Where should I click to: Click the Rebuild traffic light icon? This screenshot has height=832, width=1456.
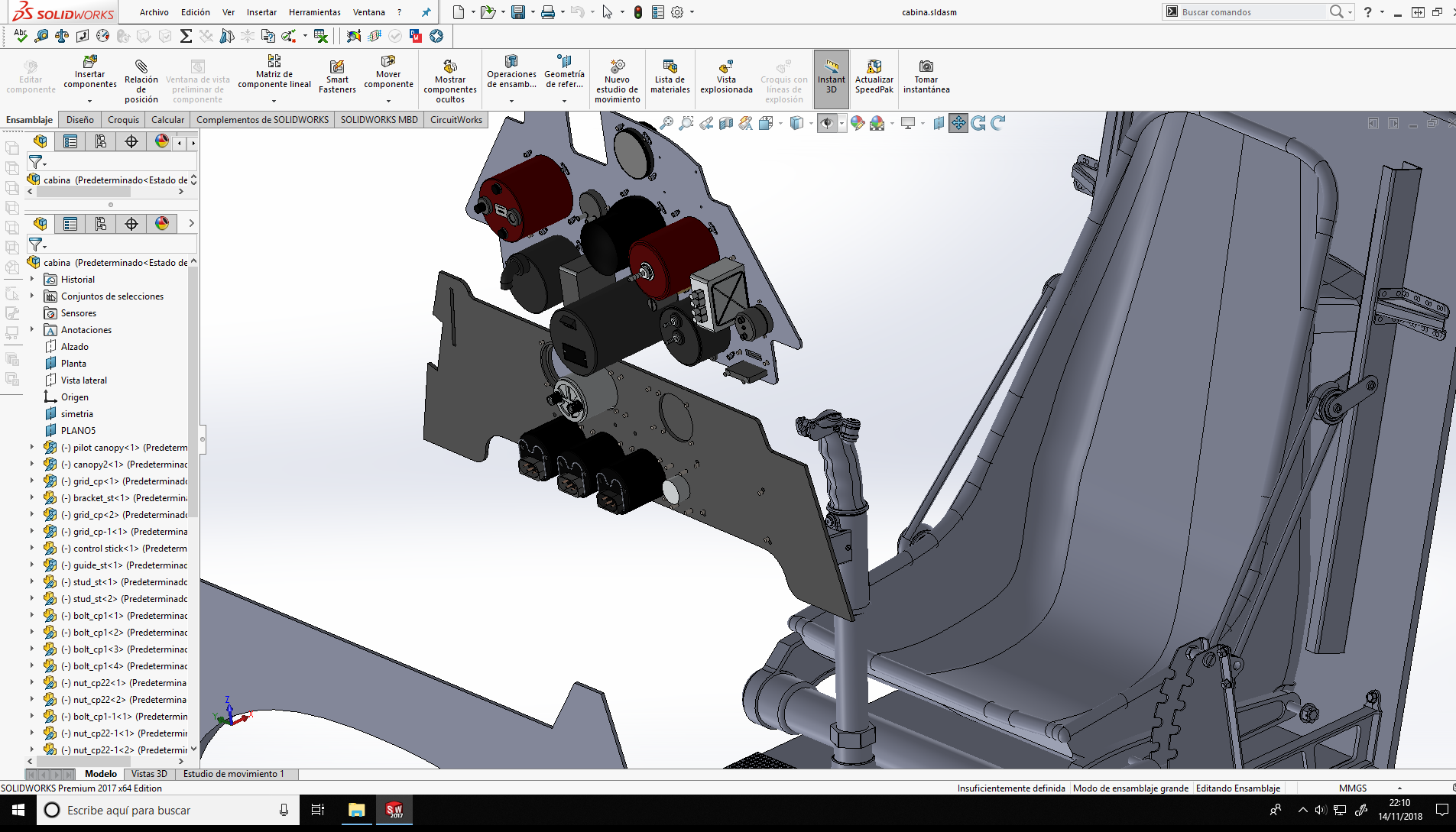click(638, 12)
